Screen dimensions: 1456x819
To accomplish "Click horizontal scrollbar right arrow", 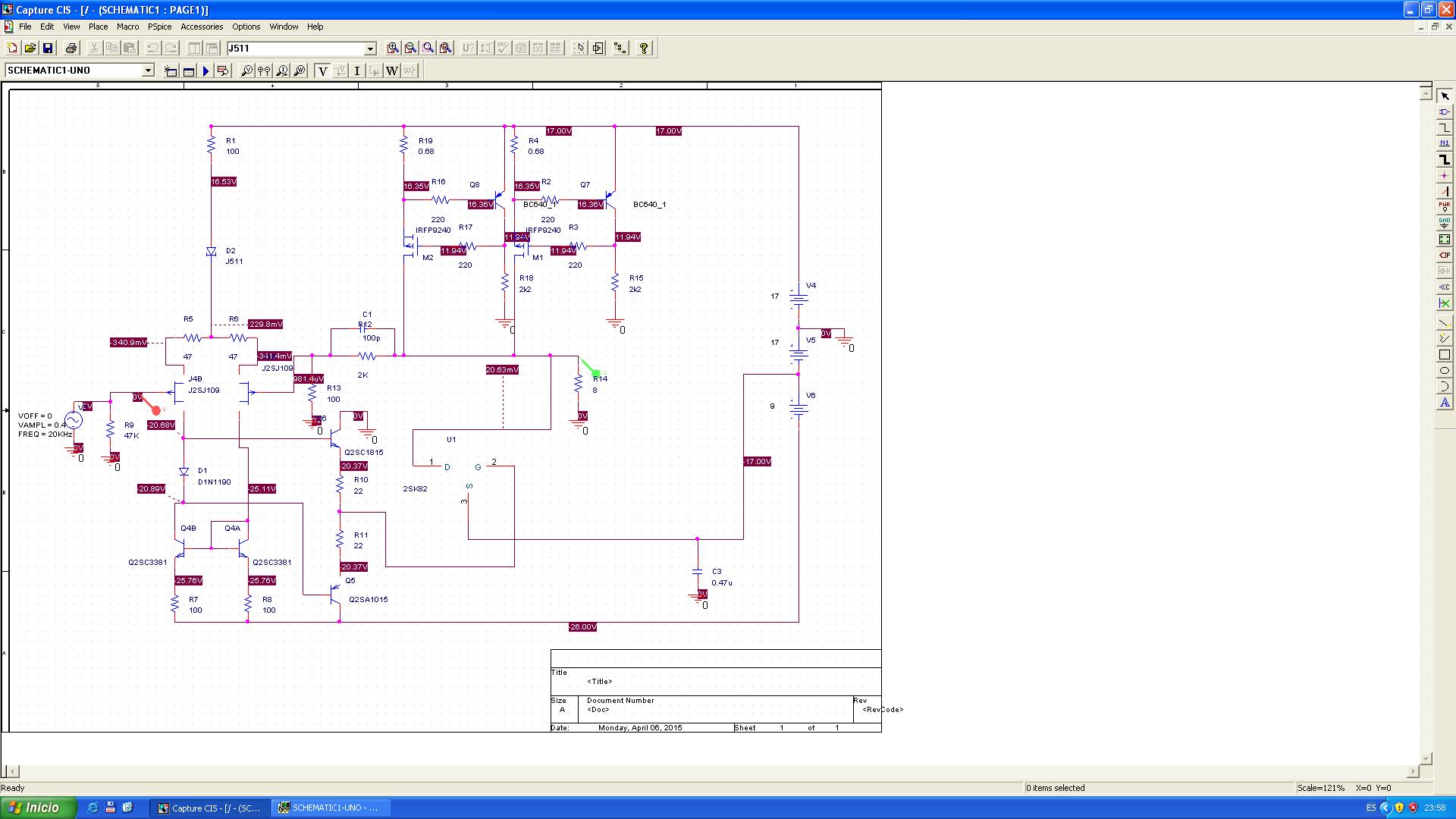I will [x=1413, y=771].
